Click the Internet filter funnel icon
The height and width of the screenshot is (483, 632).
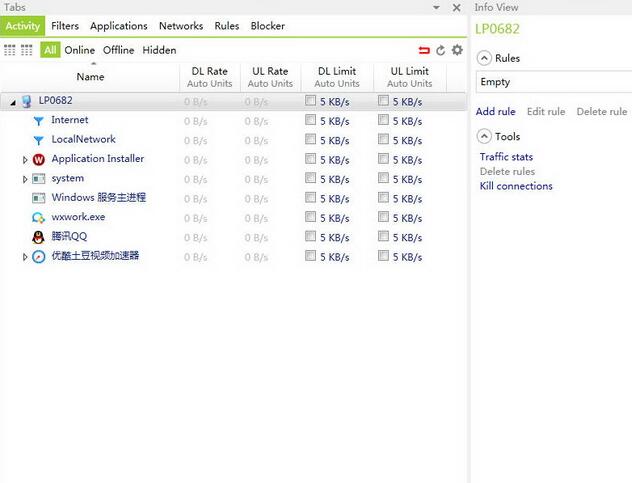(x=39, y=121)
